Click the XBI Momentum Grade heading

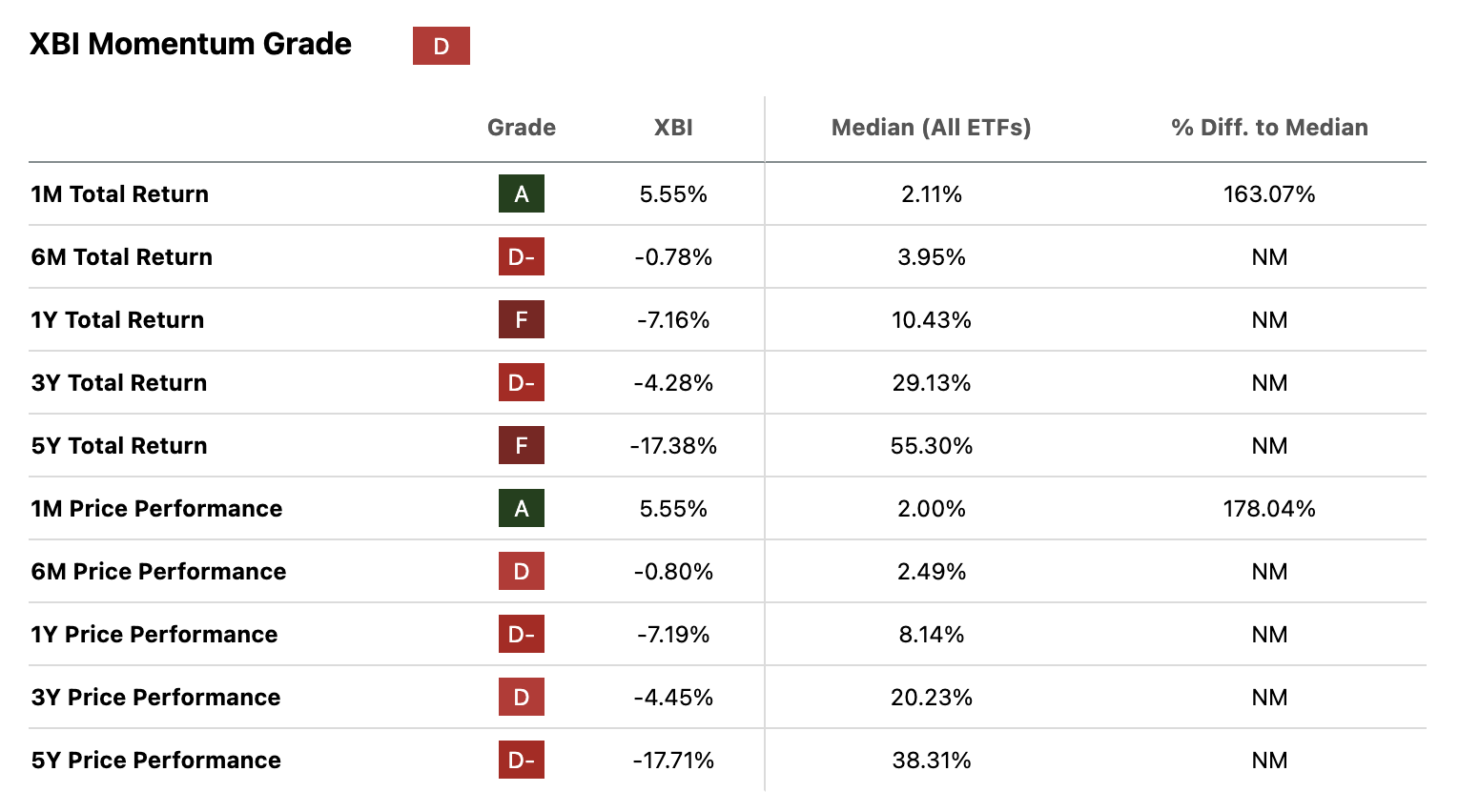click(x=191, y=44)
